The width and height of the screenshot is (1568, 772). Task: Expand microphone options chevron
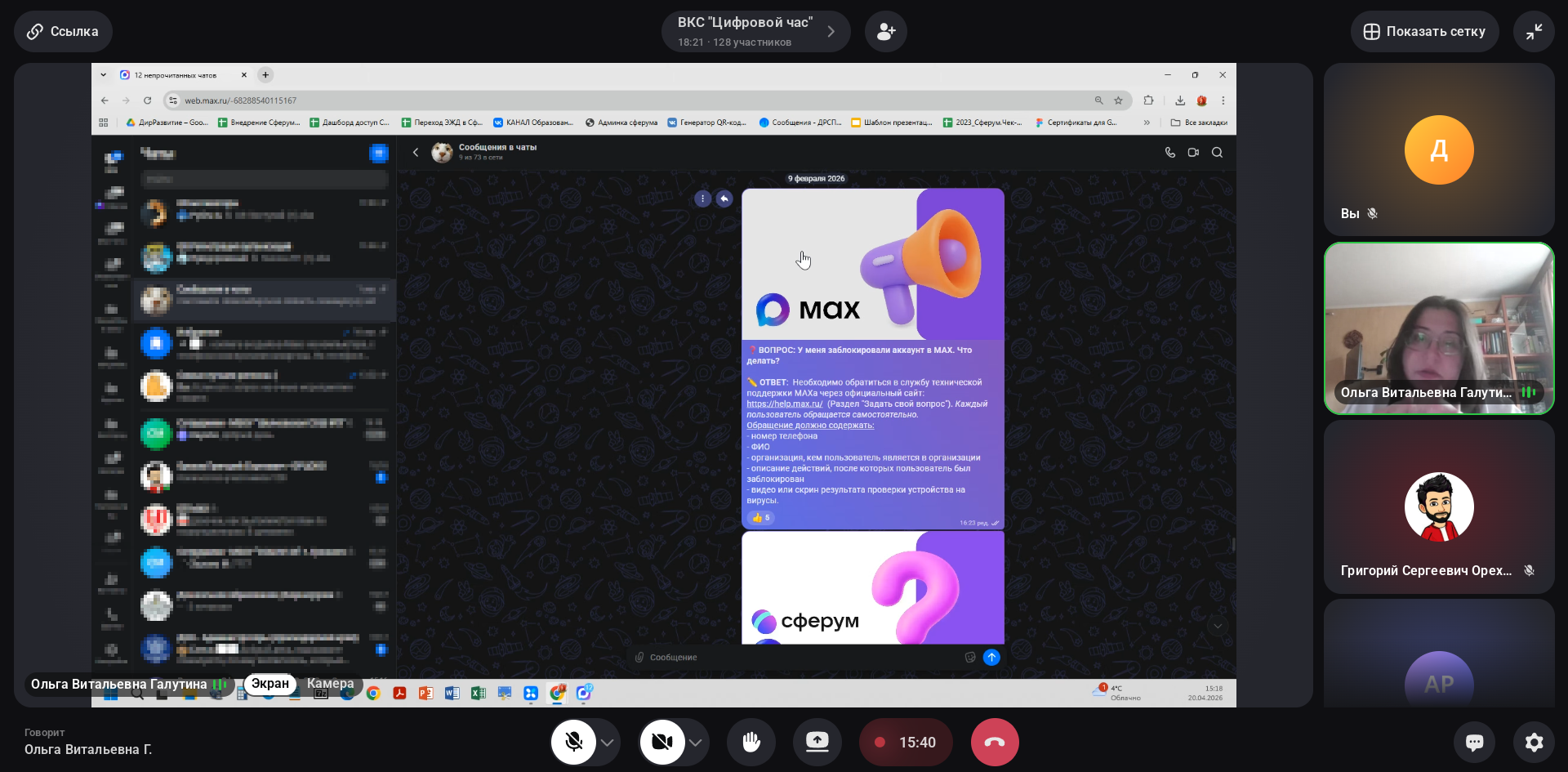tap(608, 743)
